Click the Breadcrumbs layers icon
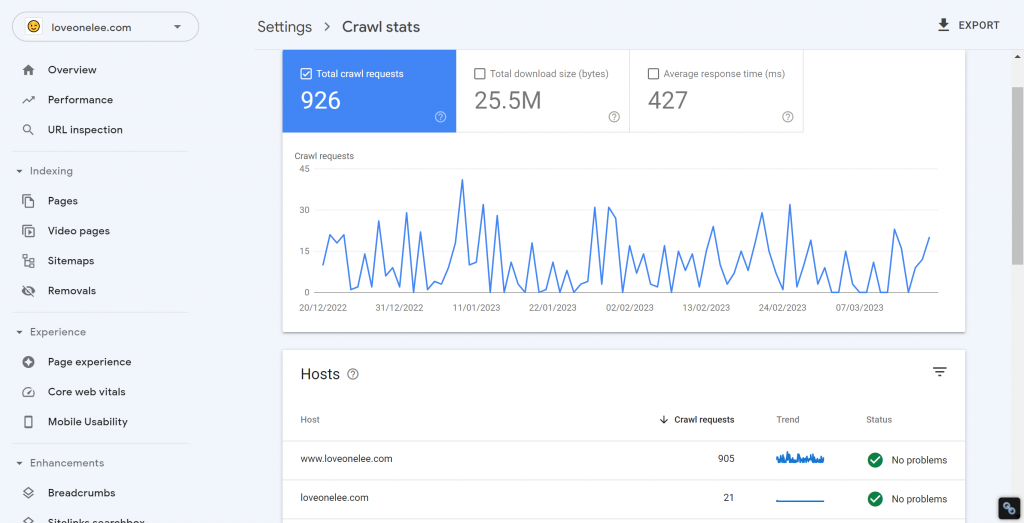This screenshot has height=523, width=1024. click(28, 494)
